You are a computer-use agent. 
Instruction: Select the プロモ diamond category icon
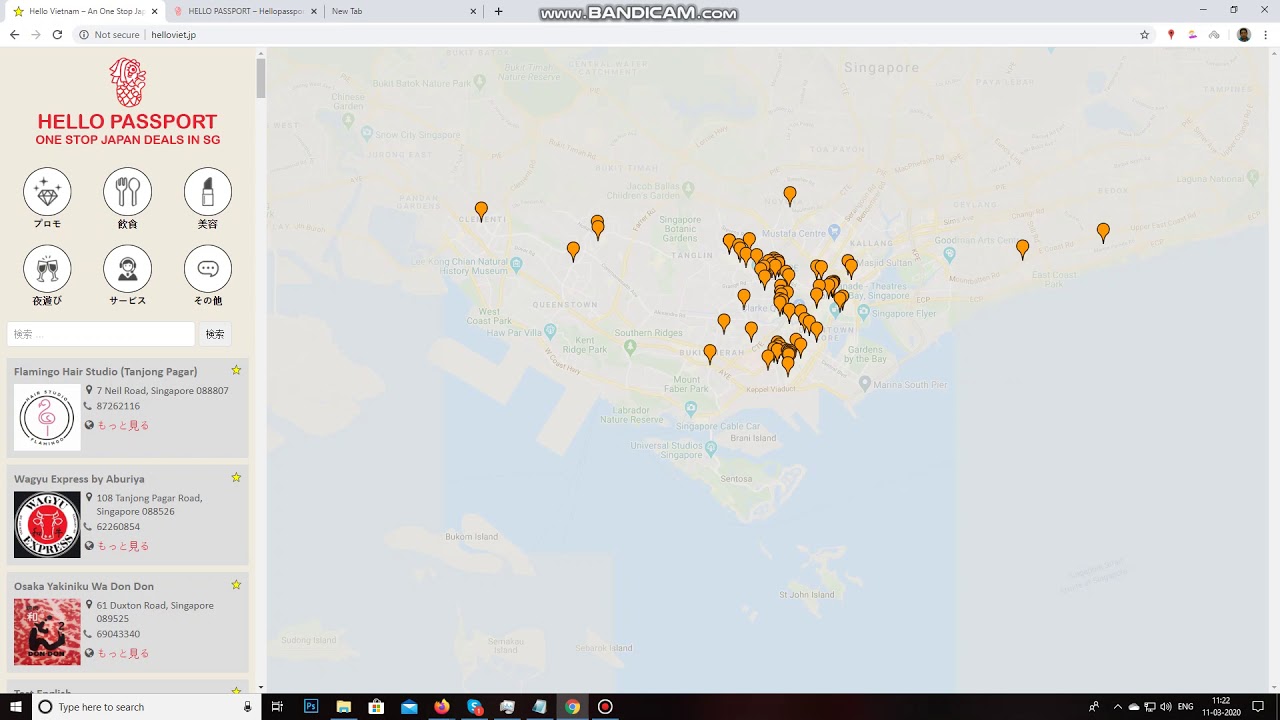(x=47, y=191)
